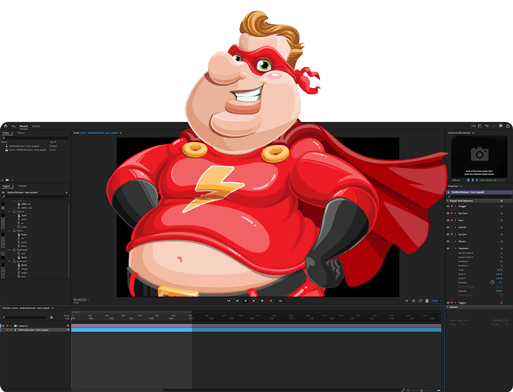Switch to Record mode
This screenshot has width=513, height=392.
tap(24, 126)
